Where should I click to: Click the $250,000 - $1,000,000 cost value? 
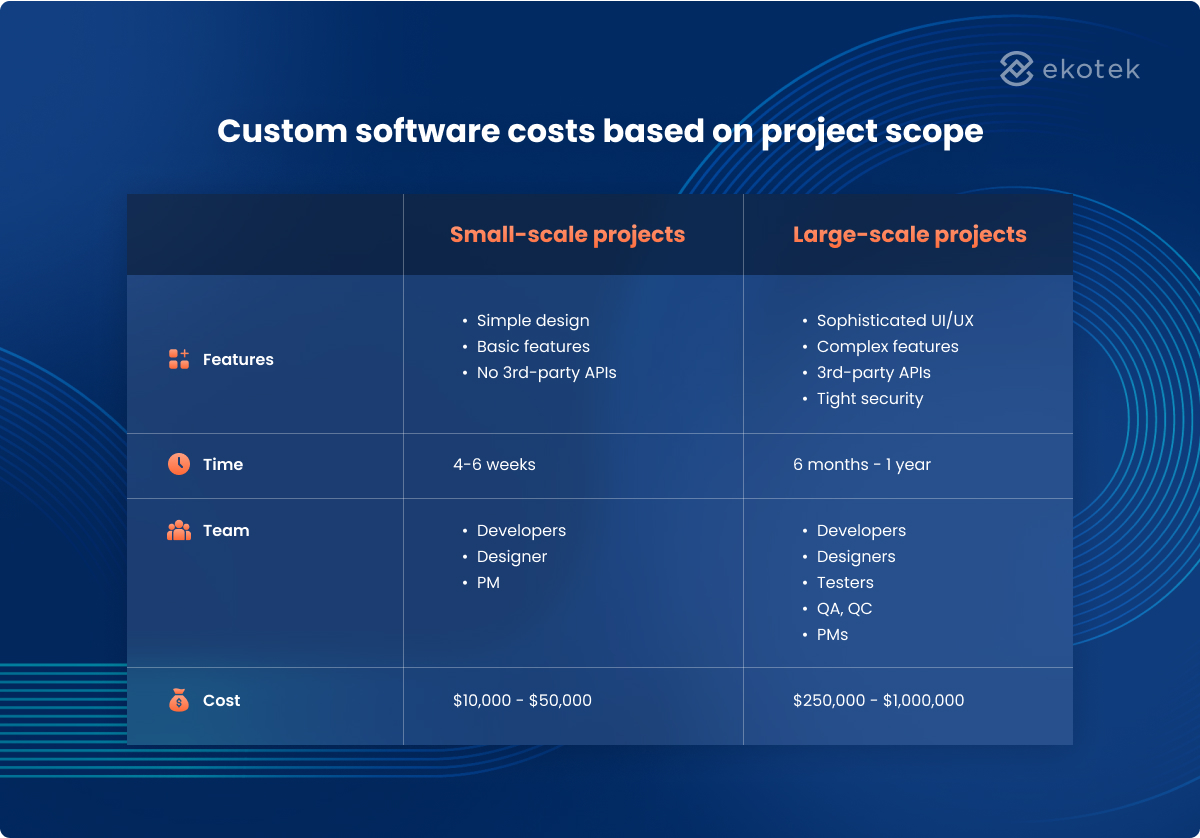tap(878, 700)
